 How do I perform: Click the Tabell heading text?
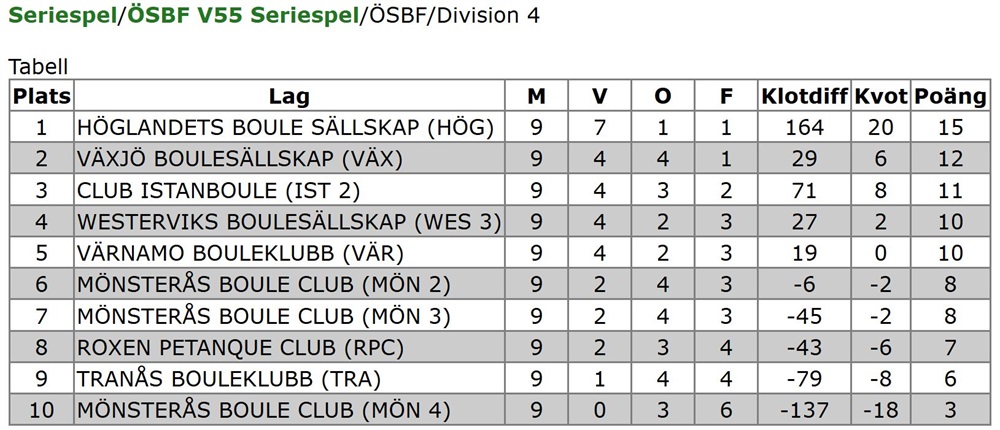click(x=38, y=66)
